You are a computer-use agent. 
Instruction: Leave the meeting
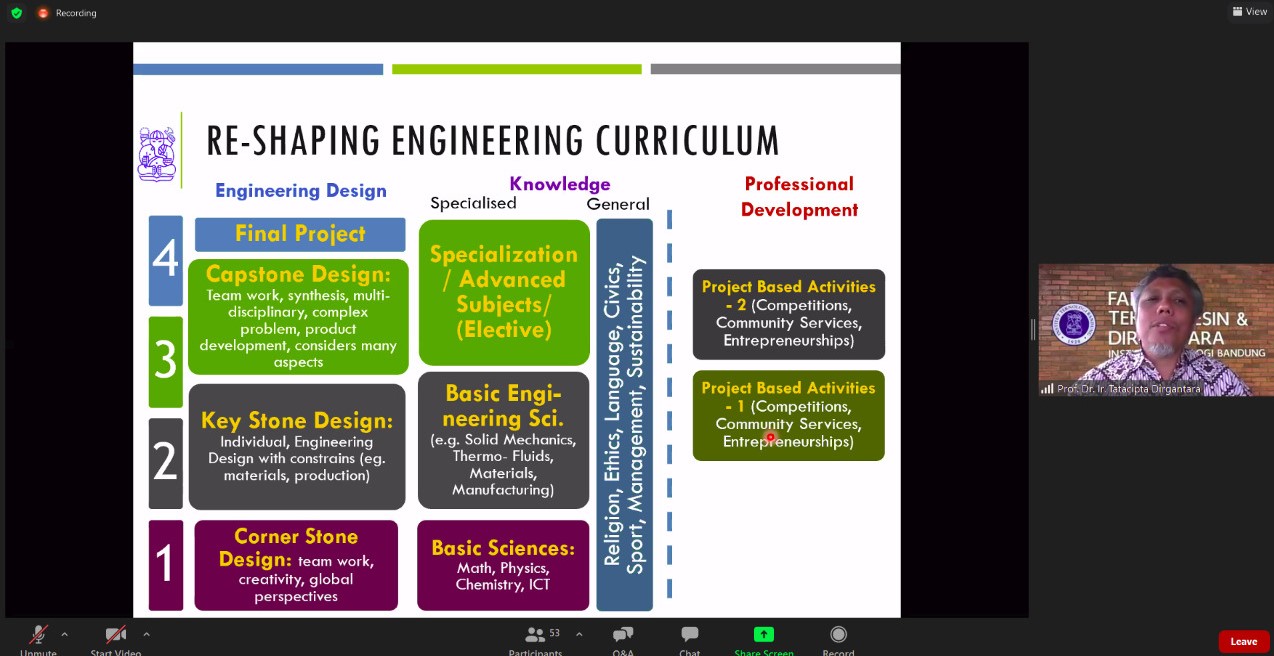coord(1243,641)
